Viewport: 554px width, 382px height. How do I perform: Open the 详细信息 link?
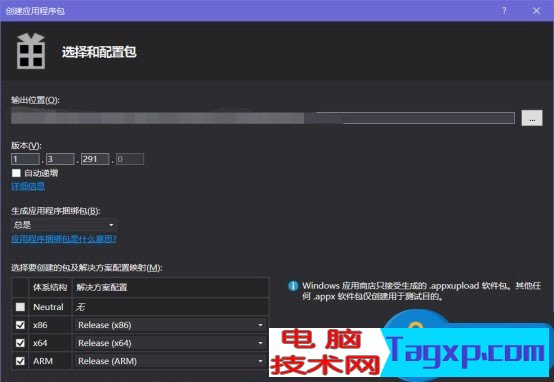(28, 186)
